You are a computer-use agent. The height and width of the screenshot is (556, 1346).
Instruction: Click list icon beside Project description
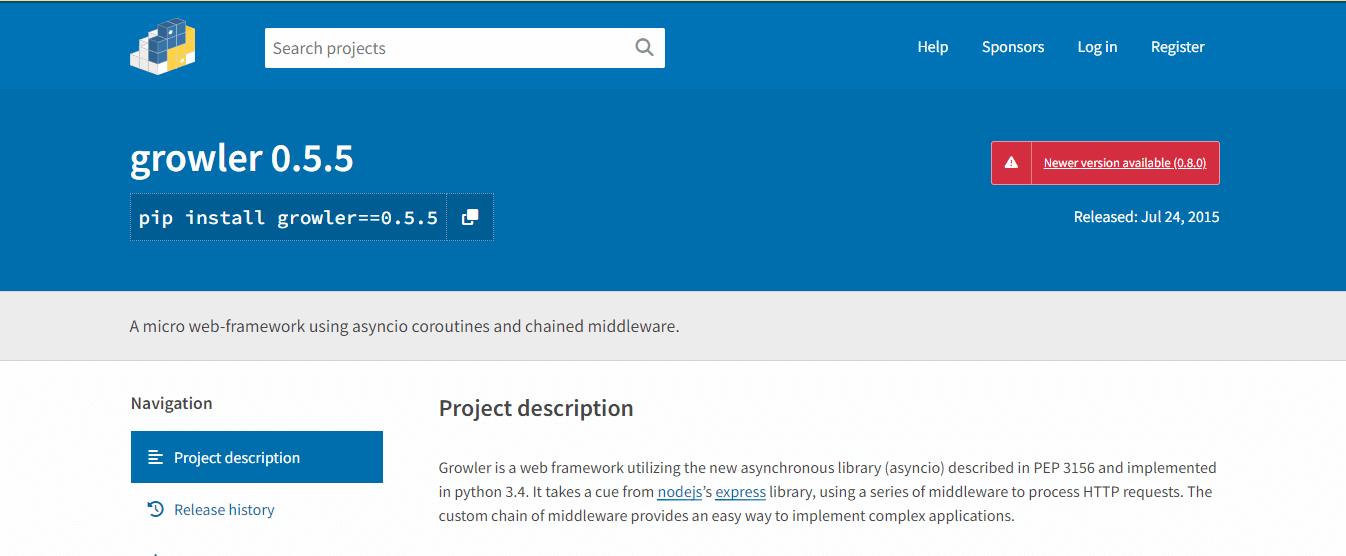point(155,457)
